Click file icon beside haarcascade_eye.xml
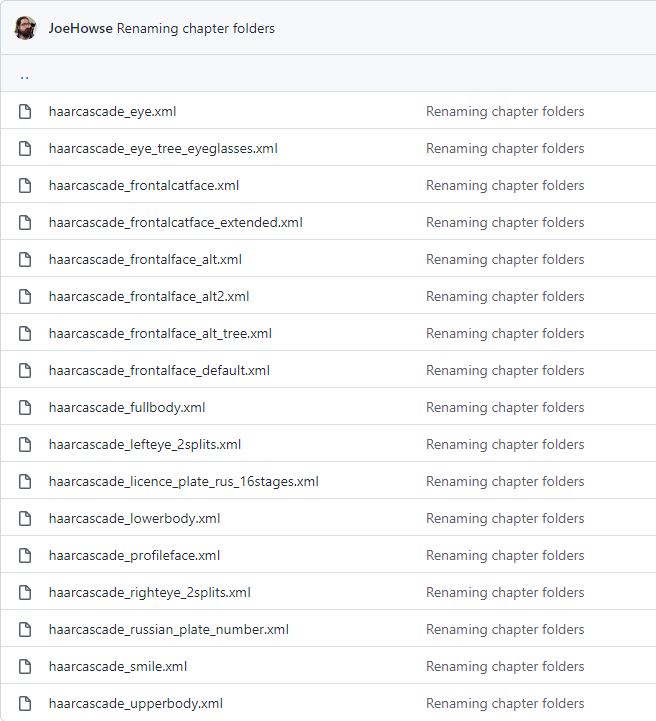Viewport: 656px width, 721px height. tap(25, 111)
